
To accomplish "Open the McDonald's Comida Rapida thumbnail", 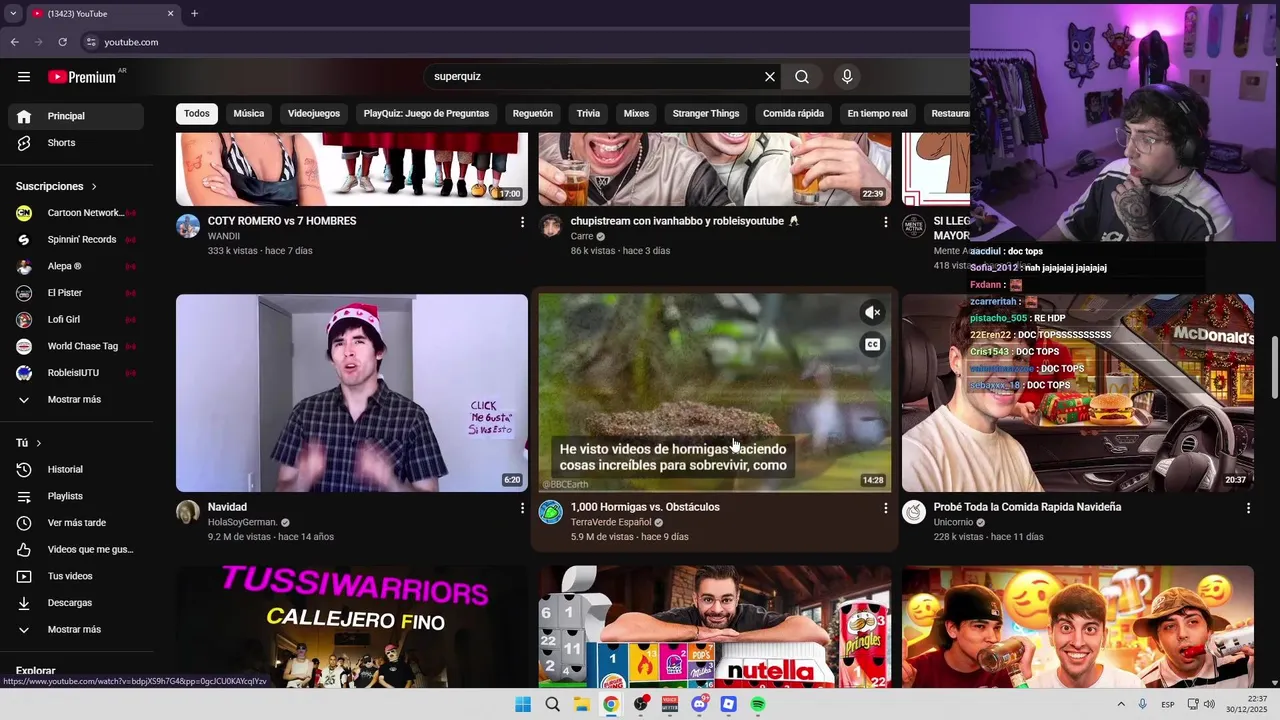I will (1078, 393).
